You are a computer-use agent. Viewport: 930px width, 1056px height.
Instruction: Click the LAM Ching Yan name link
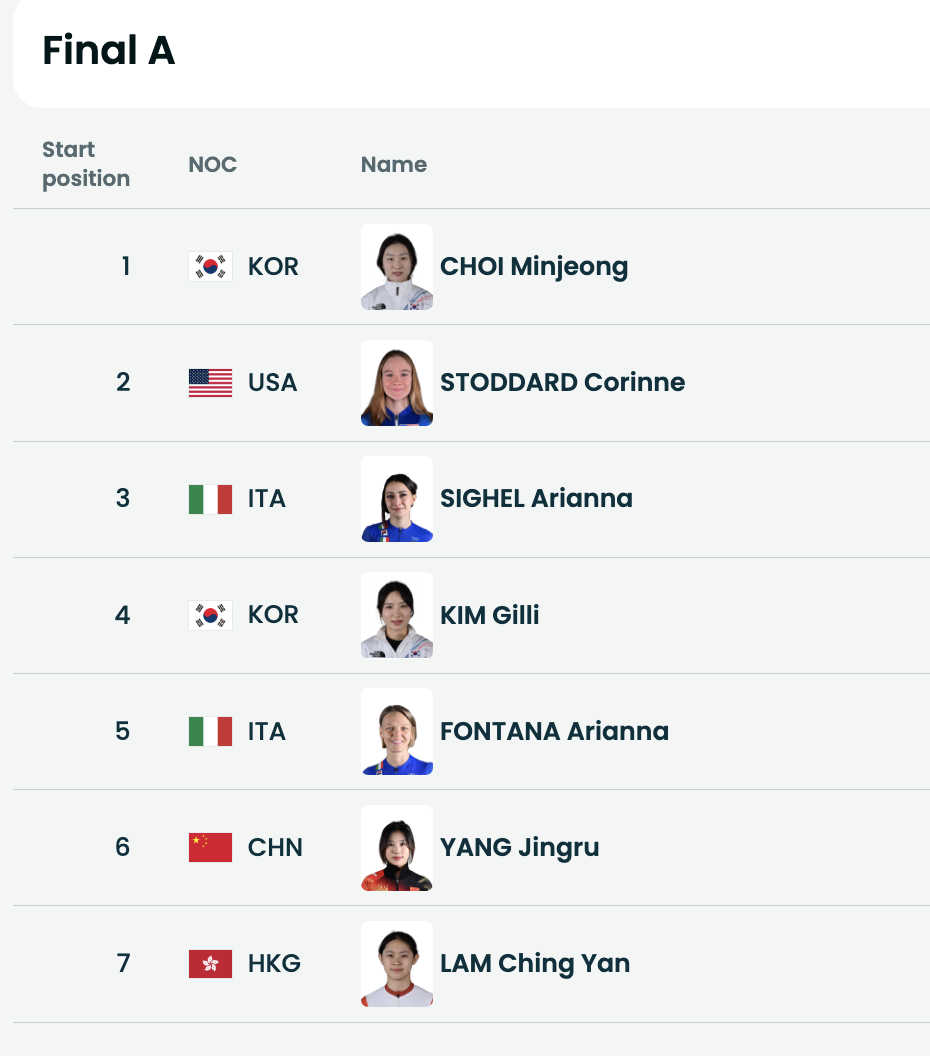(535, 963)
